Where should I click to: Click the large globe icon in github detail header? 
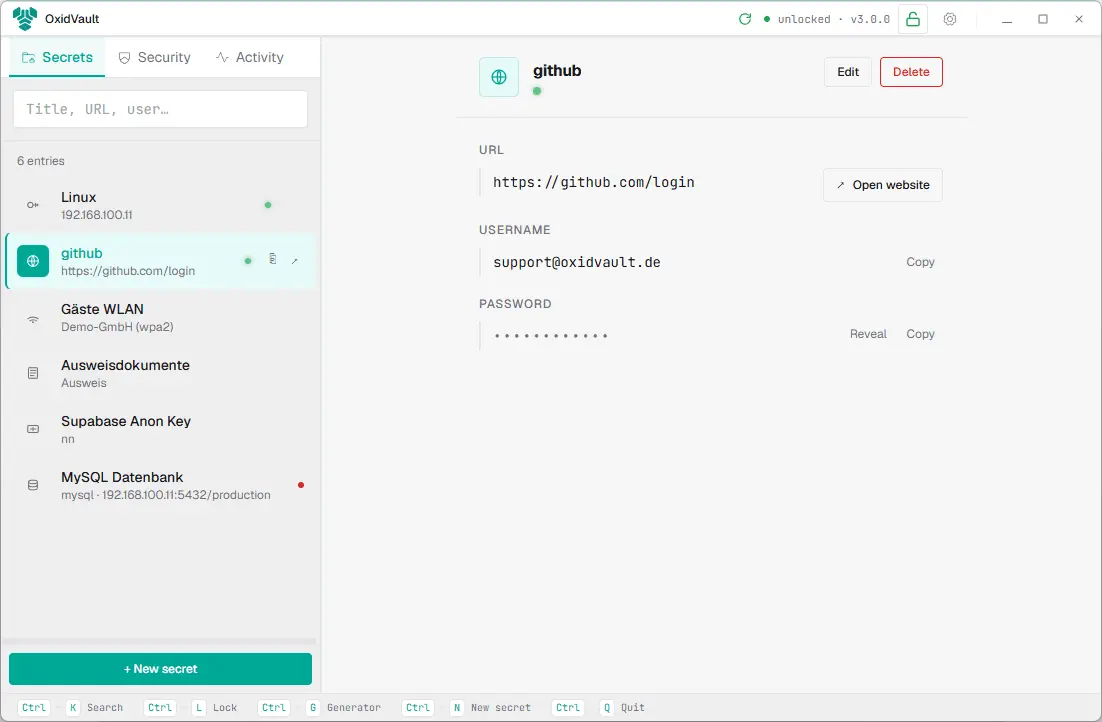coord(499,77)
